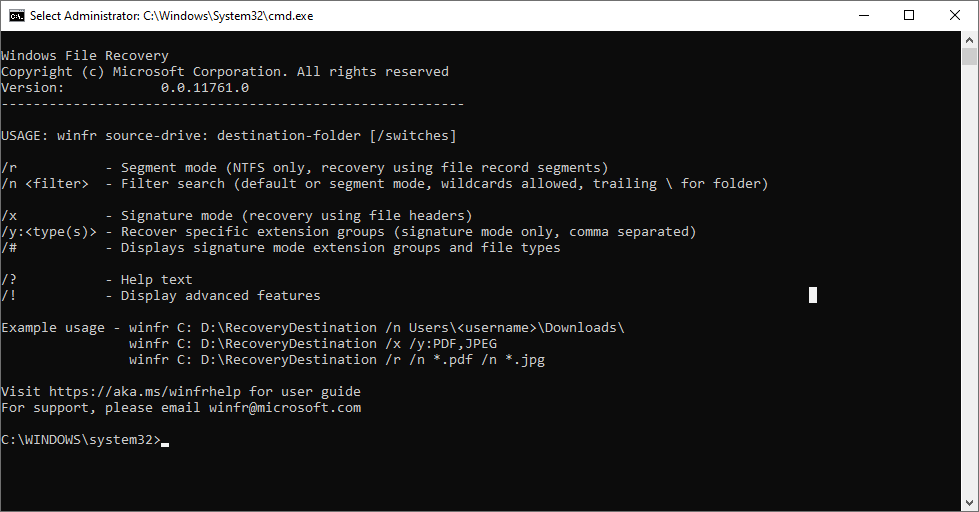
Task: Close the Administrator cmd.exe window
Action: [954, 16]
